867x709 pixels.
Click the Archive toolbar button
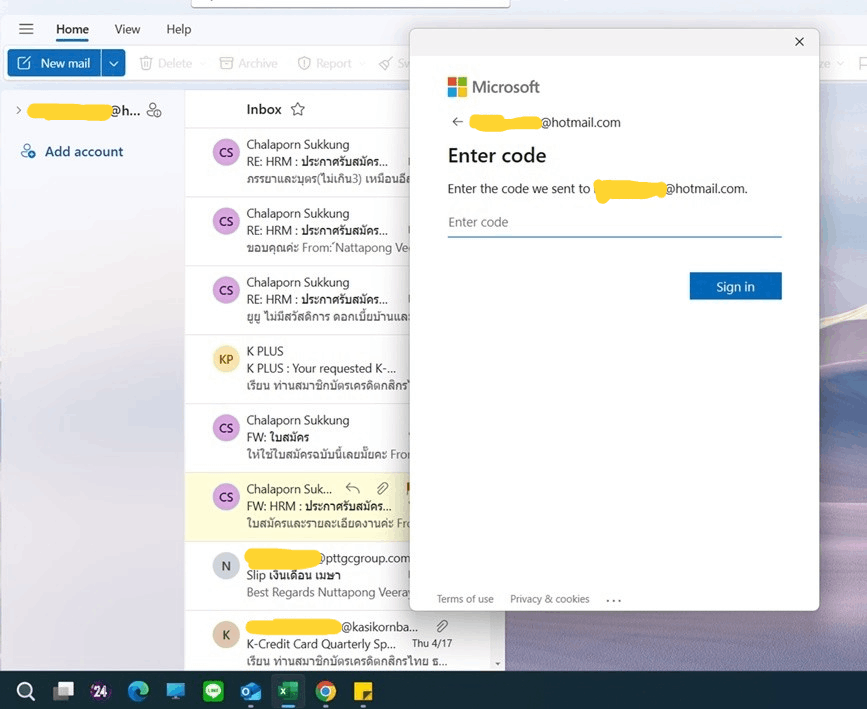click(x=248, y=63)
